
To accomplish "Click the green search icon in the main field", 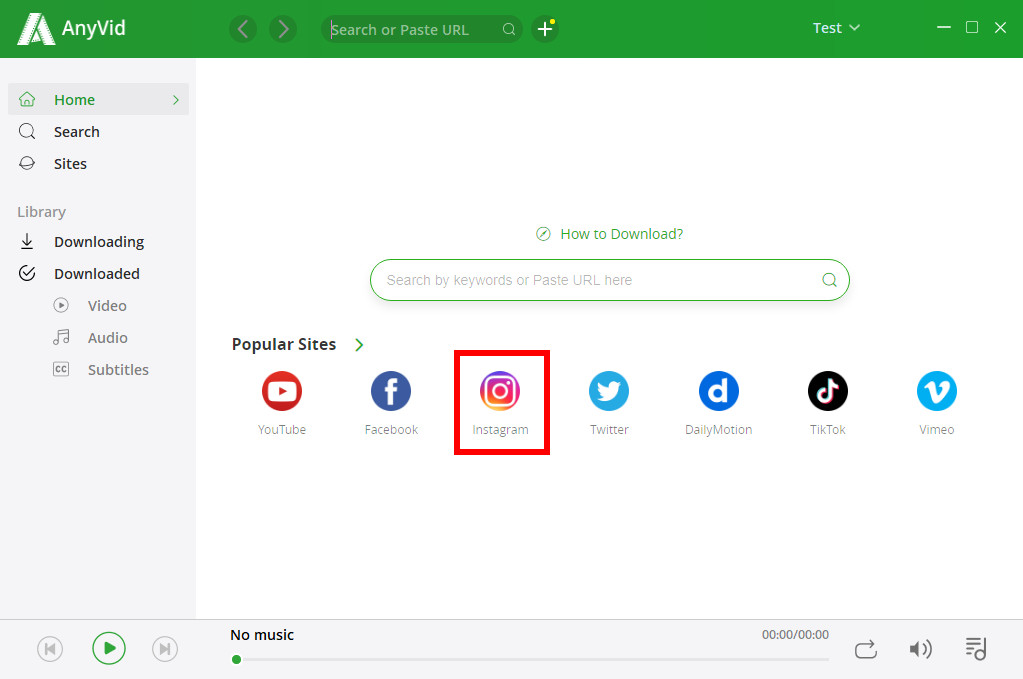I will [829, 280].
